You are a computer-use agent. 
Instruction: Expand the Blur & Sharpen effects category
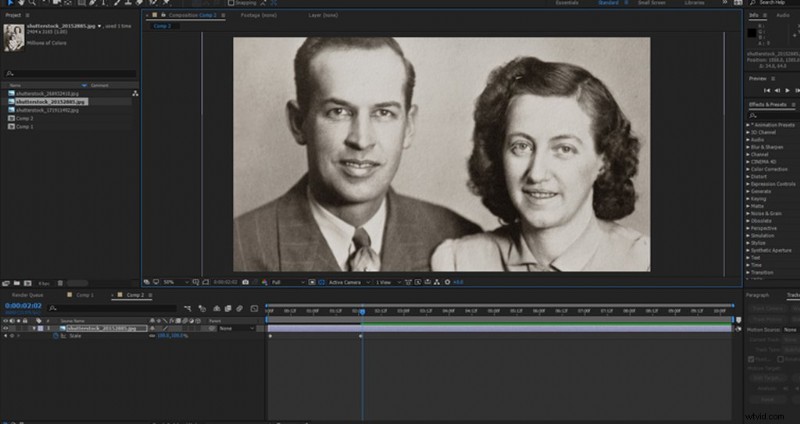(x=748, y=147)
